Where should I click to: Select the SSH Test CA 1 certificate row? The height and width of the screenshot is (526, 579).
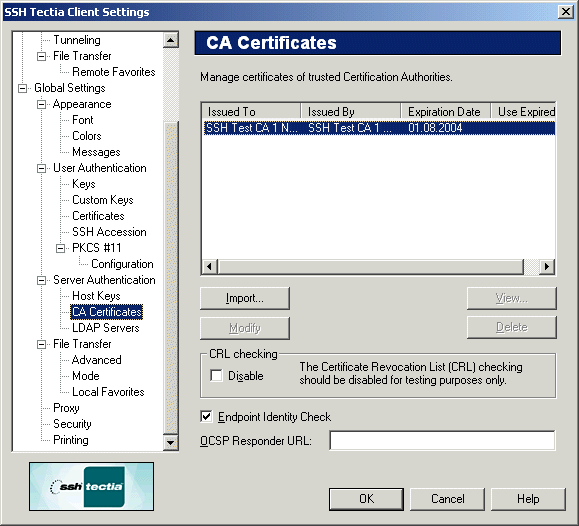click(x=379, y=128)
